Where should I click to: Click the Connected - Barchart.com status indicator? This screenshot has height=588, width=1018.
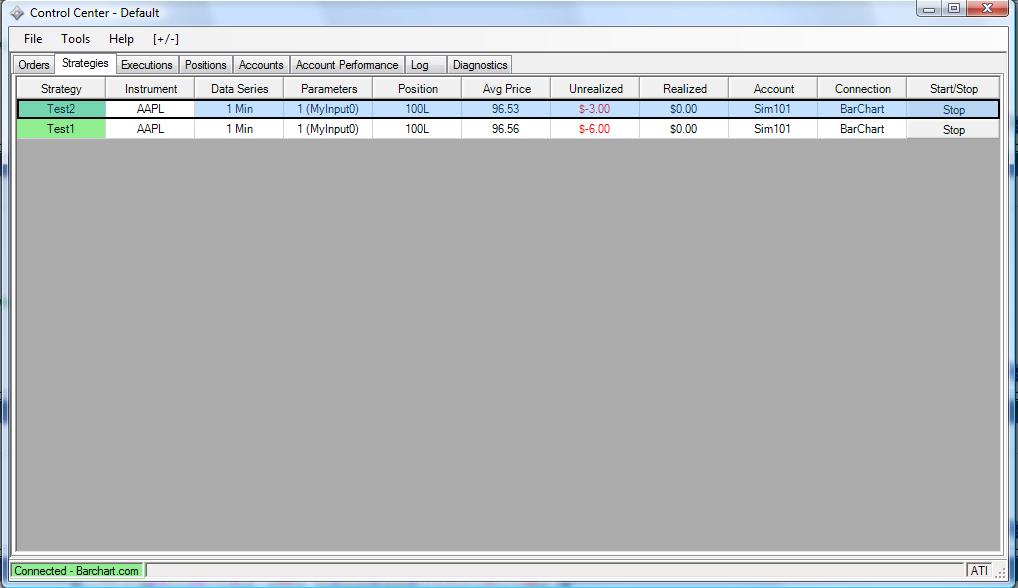click(x=77, y=571)
